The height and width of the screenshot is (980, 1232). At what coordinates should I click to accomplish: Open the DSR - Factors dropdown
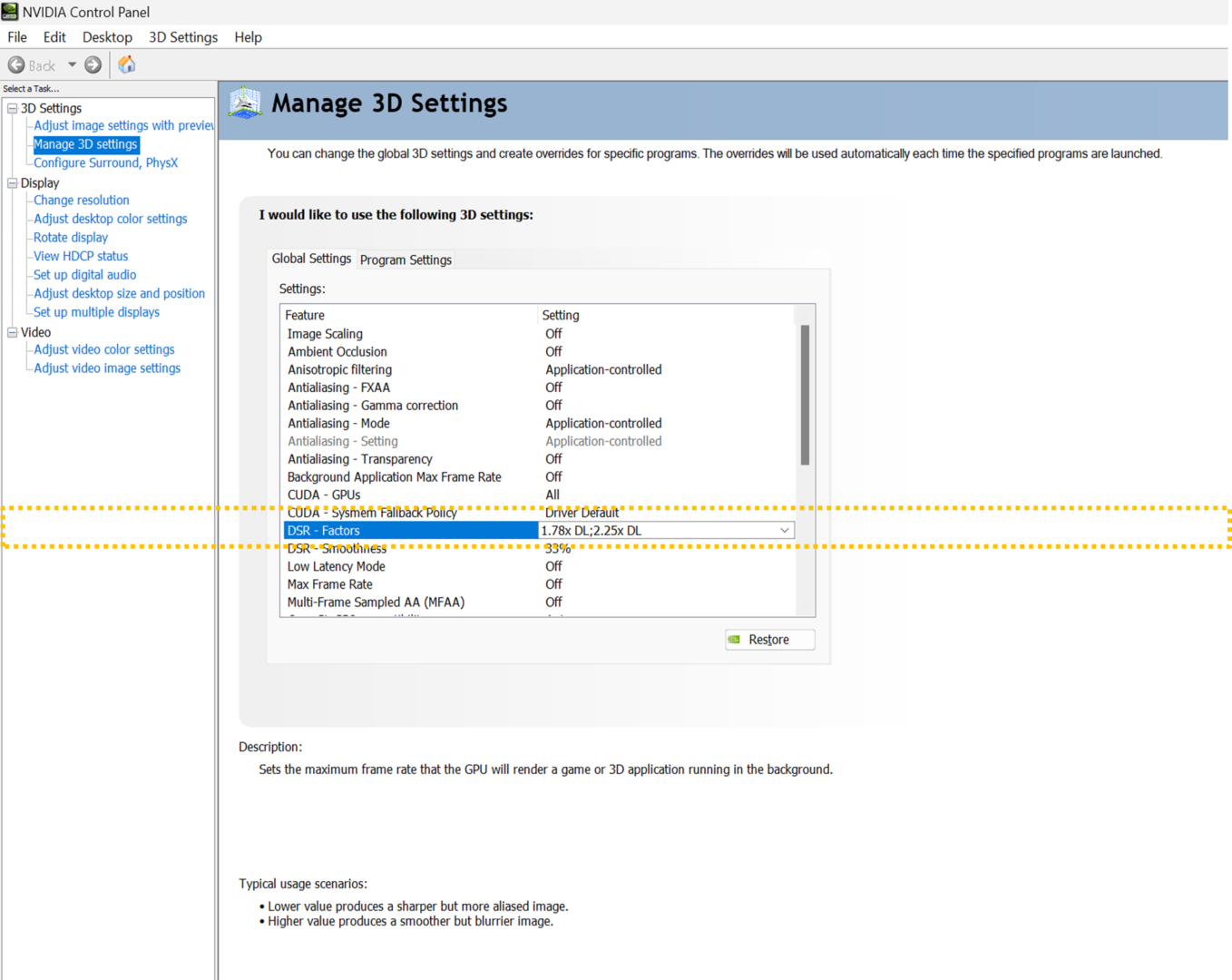784,531
